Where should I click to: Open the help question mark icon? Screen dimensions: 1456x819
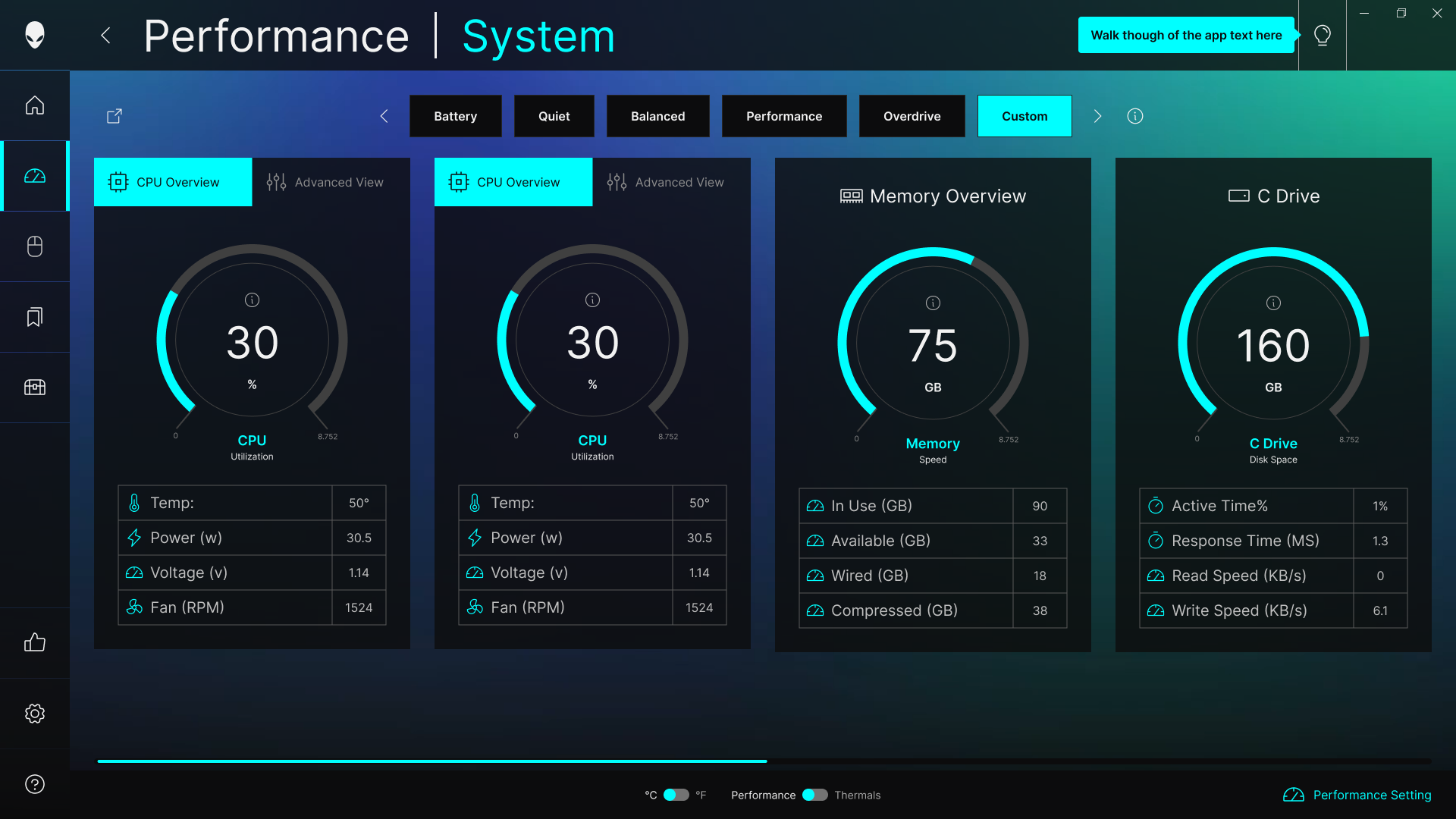point(35,784)
